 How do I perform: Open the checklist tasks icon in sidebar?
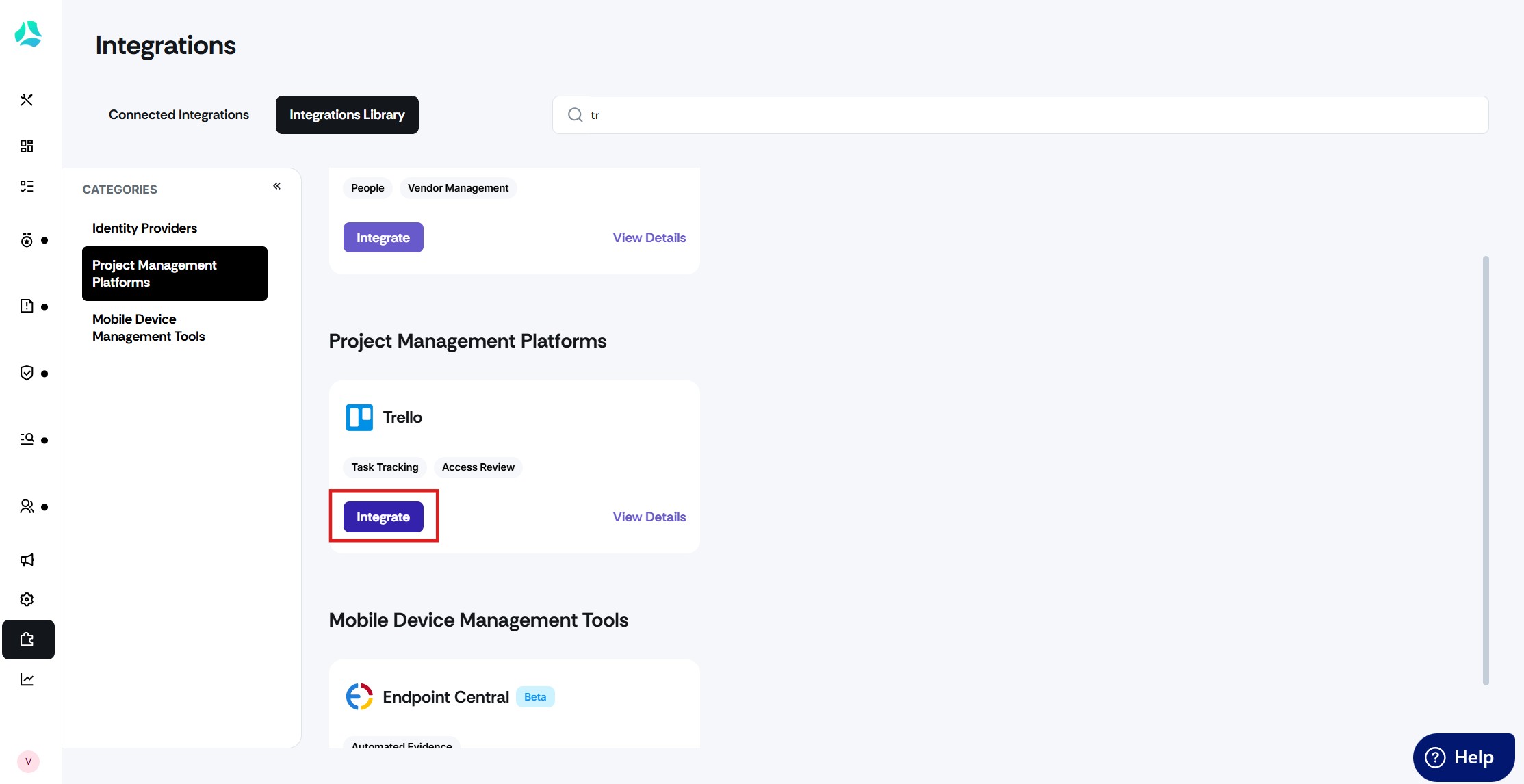coord(27,186)
